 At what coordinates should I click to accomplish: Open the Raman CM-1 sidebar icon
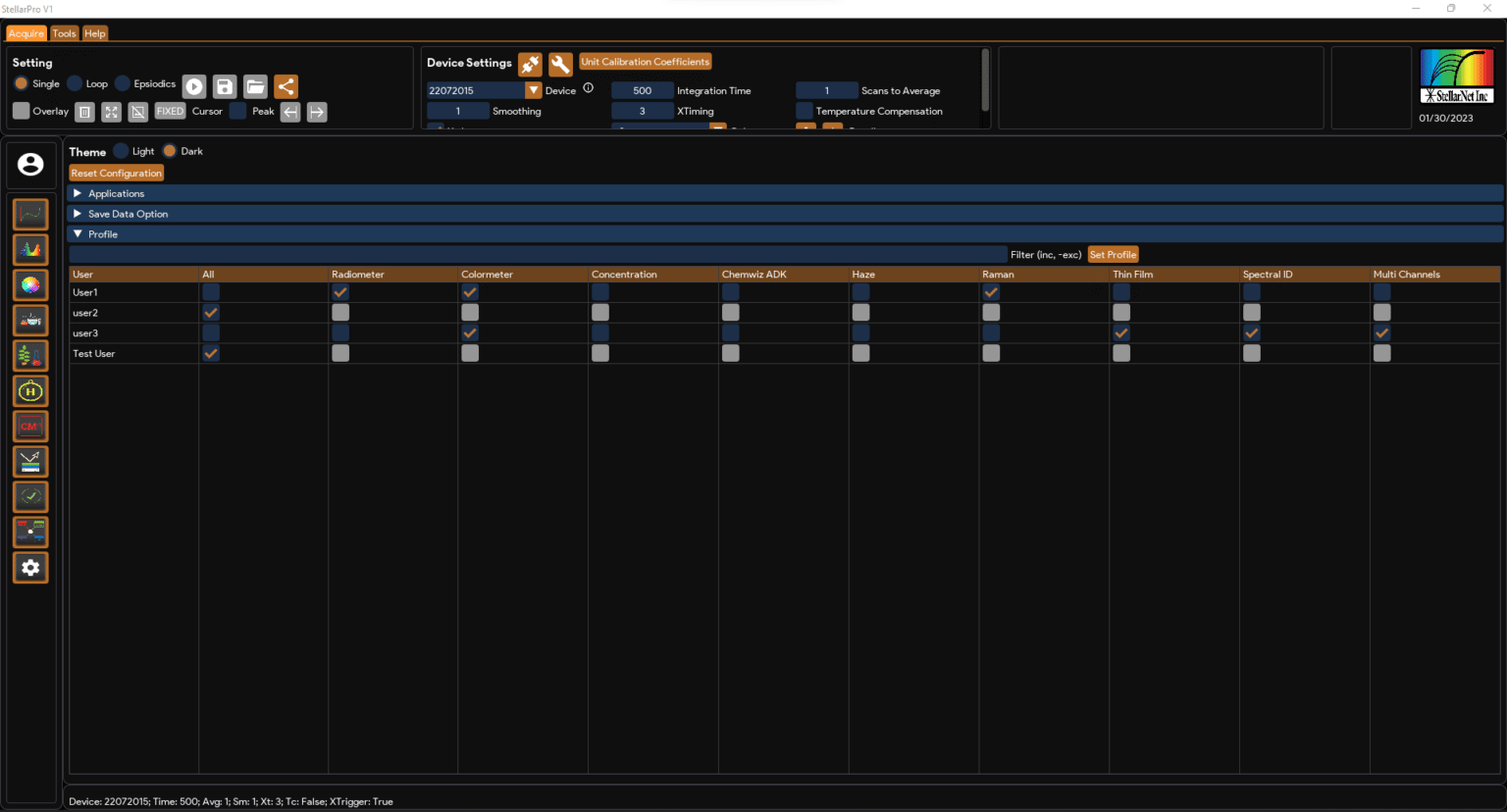coord(30,426)
